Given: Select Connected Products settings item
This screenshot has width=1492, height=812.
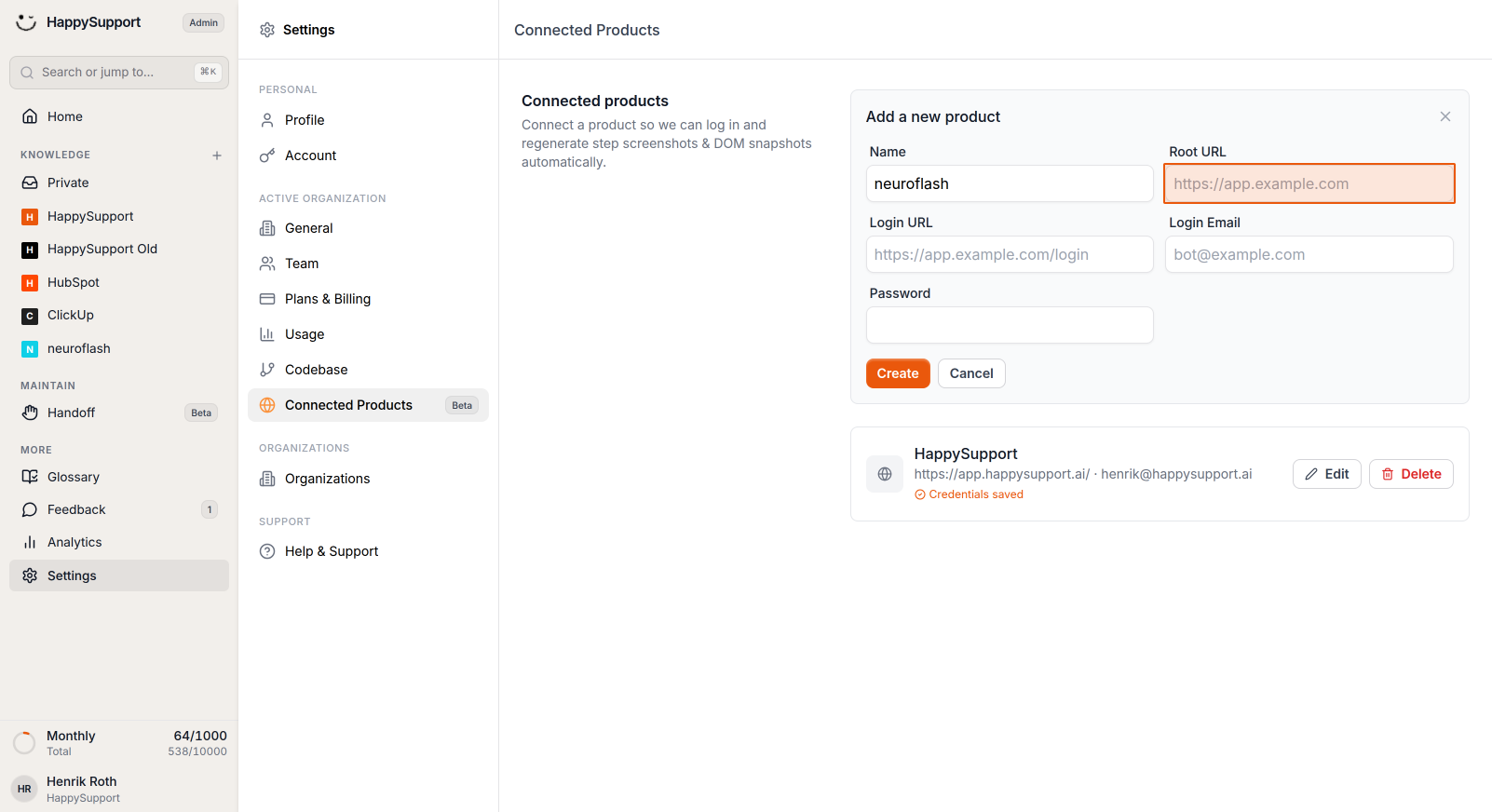Looking at the screenshot, I should (x=368, y=405).
